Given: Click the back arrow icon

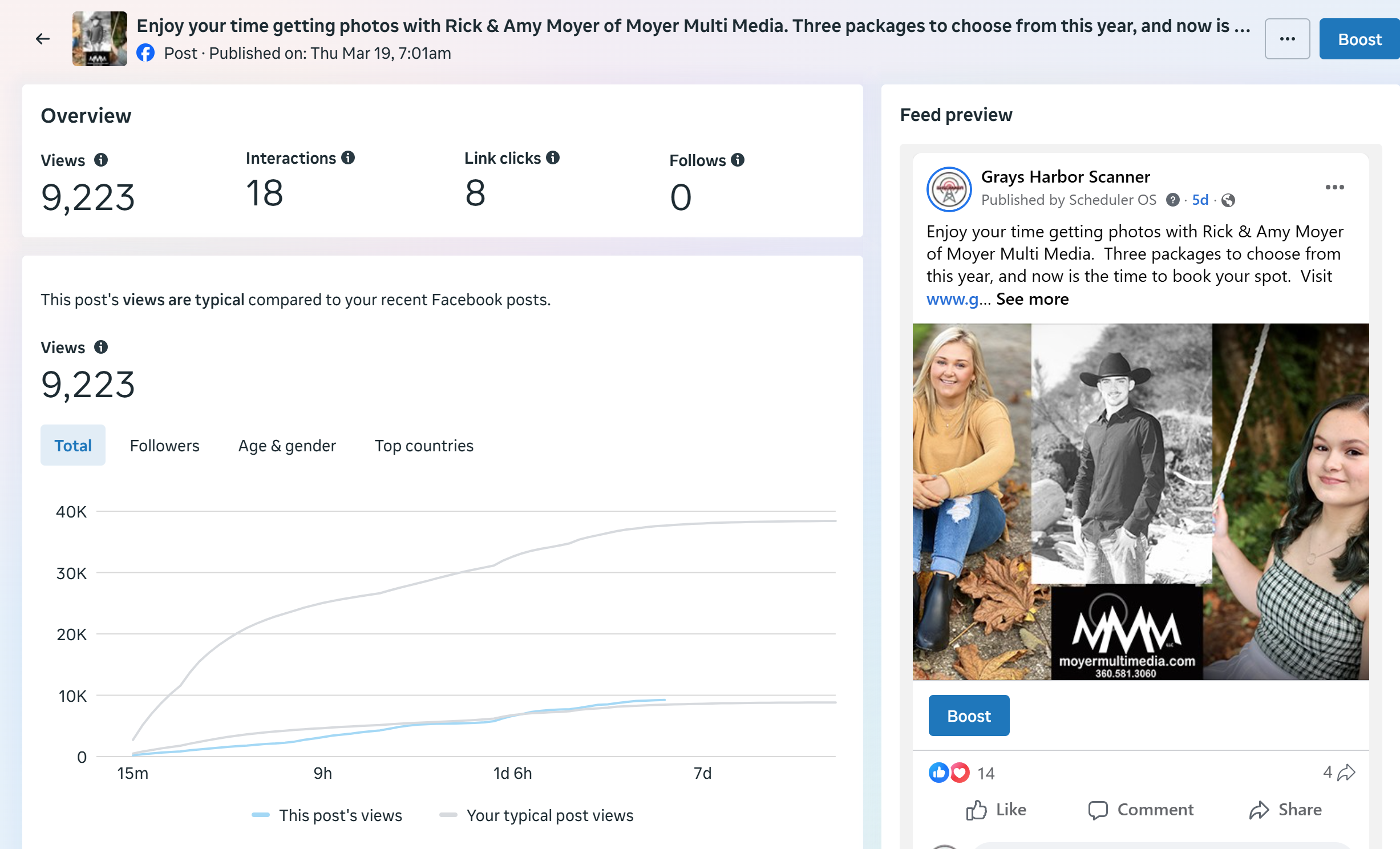Looking at the screenshot, I should pos(43,39).
